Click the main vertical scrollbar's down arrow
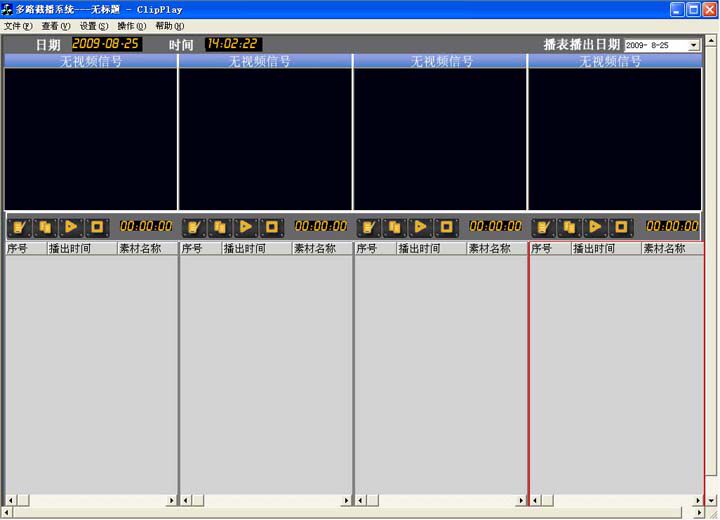 pos(711,500)
